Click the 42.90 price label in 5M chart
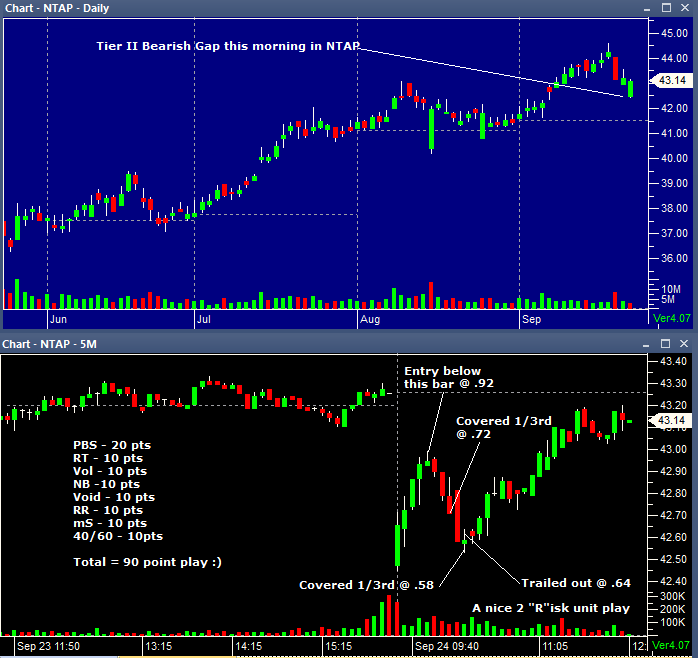The height and width of the screenshot is (658, 698). coord(674,471)
